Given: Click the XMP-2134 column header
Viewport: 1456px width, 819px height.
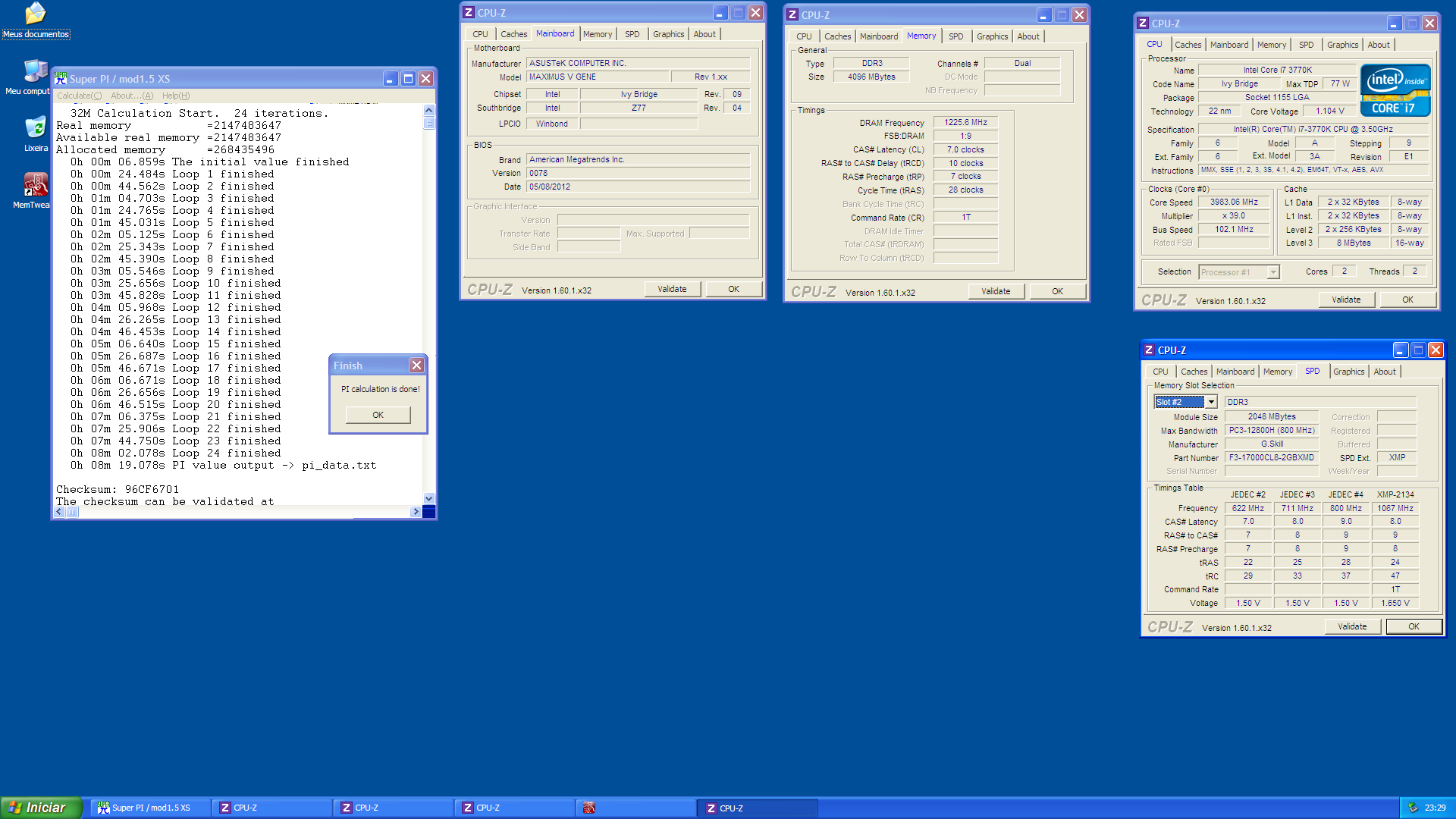Looking at the screenshot, I should pos(1395,494).
